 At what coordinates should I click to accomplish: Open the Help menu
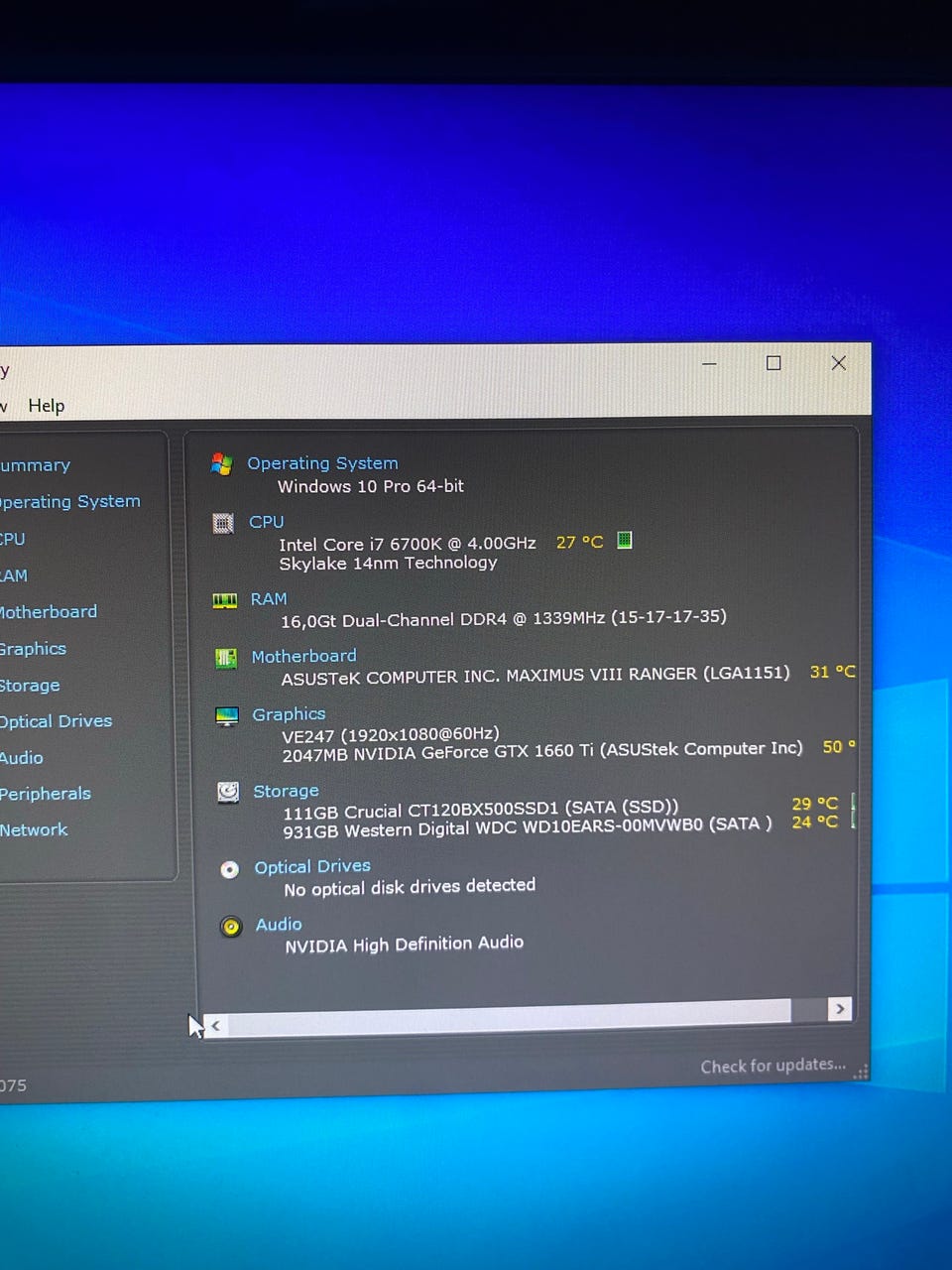[x=46, y=406]
